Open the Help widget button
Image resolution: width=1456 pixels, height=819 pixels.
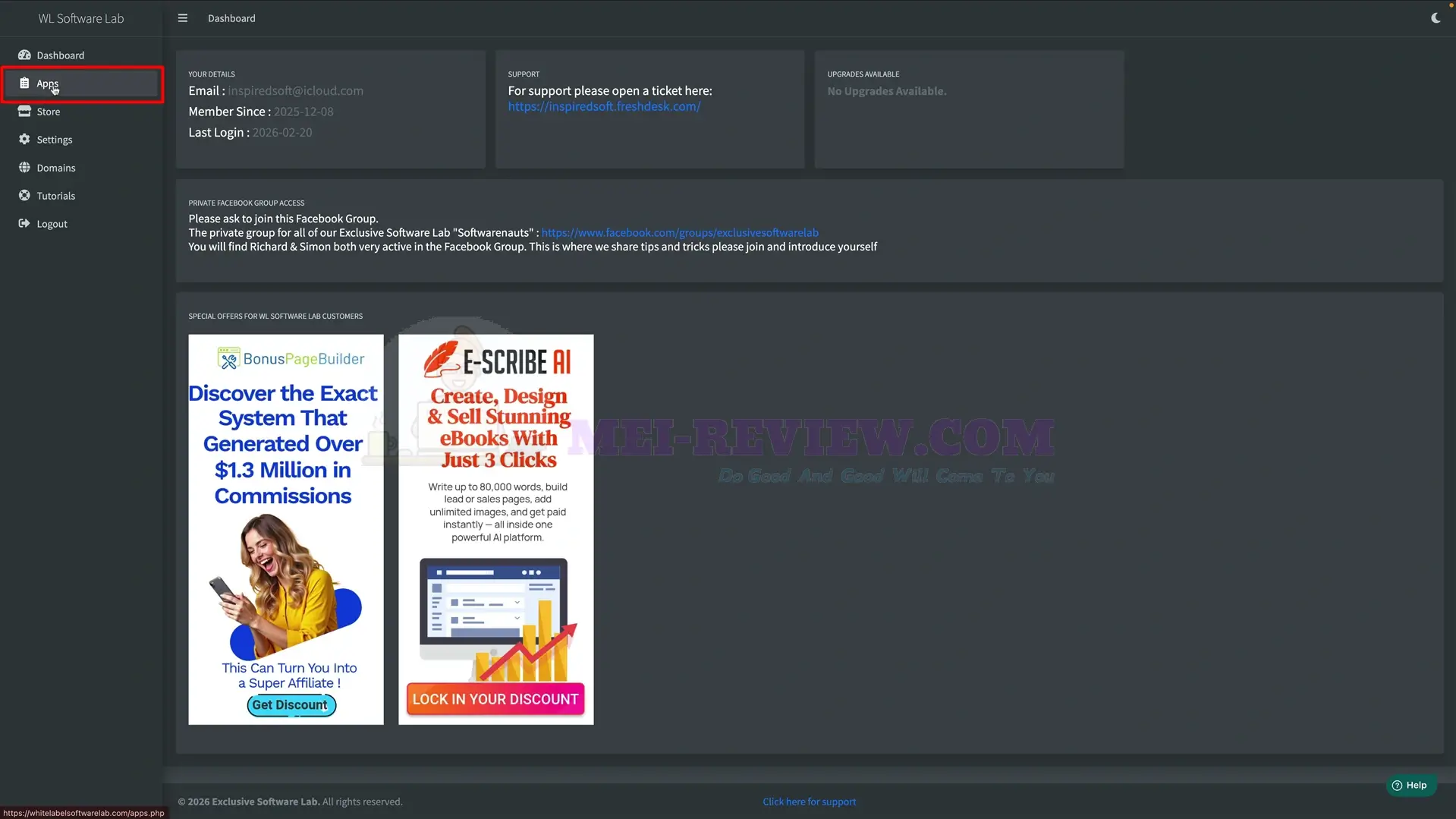1410,786
